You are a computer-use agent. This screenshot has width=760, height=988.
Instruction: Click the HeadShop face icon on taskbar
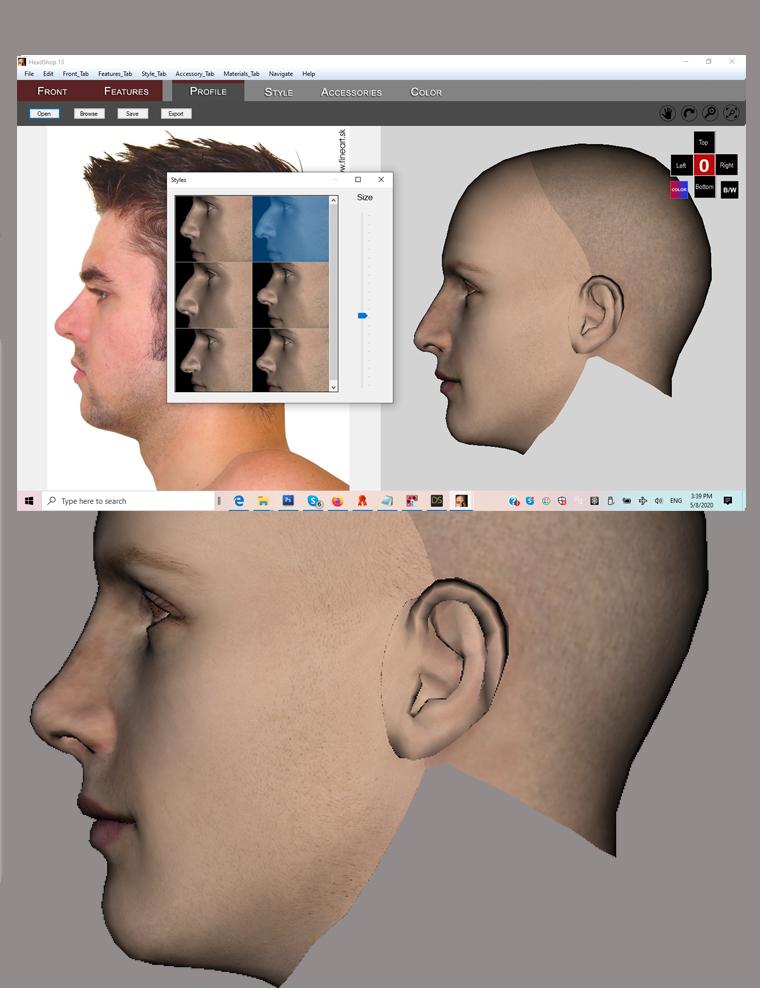(461, 501)
